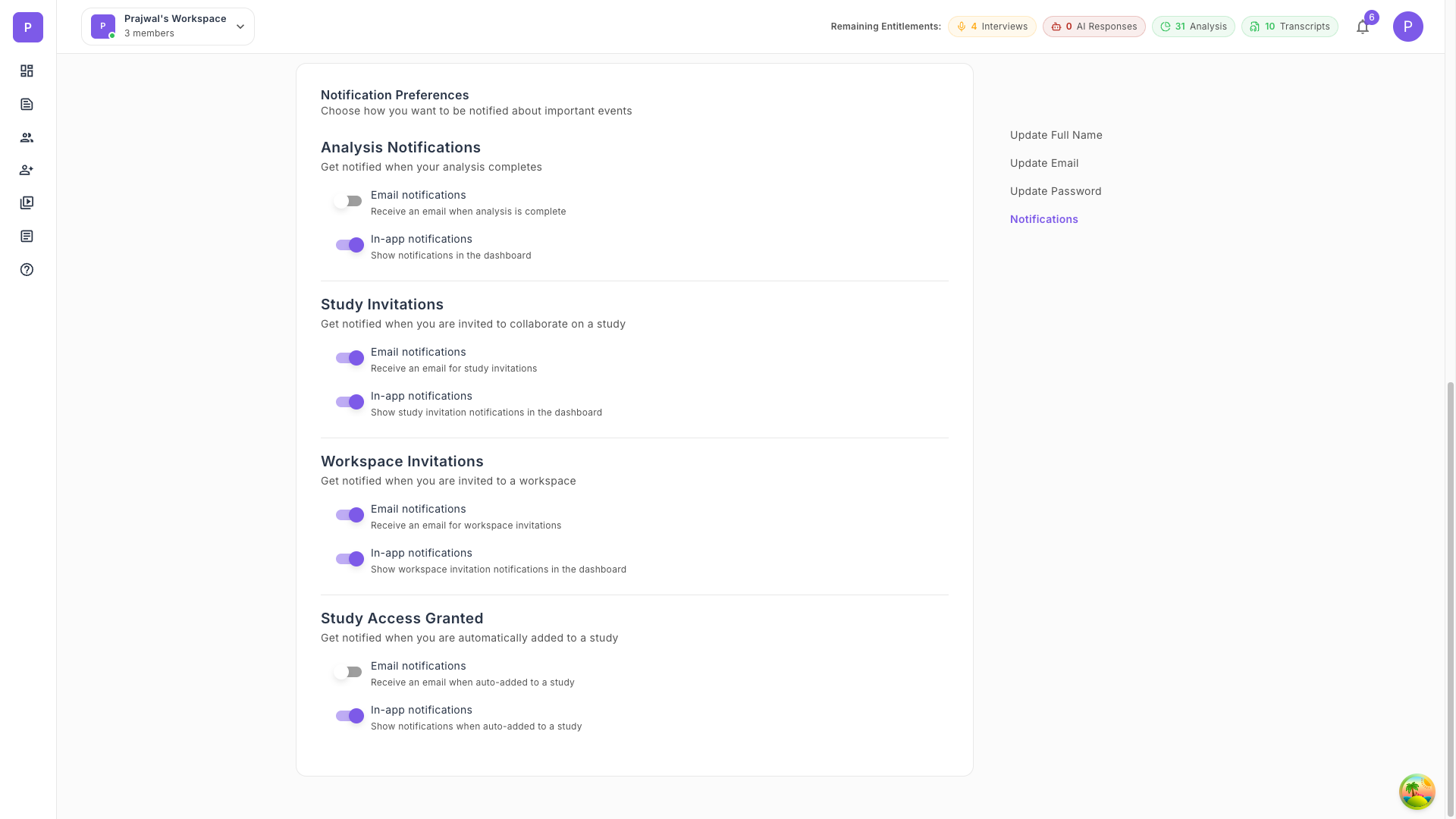Enable Analysis email notifications toggle

349,201
